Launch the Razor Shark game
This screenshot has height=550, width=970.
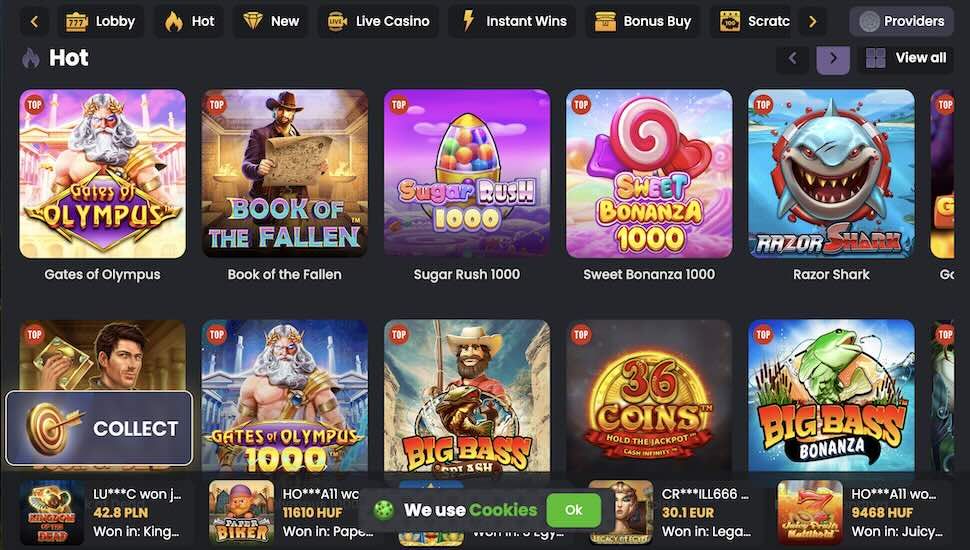click(x=831, y=174)
